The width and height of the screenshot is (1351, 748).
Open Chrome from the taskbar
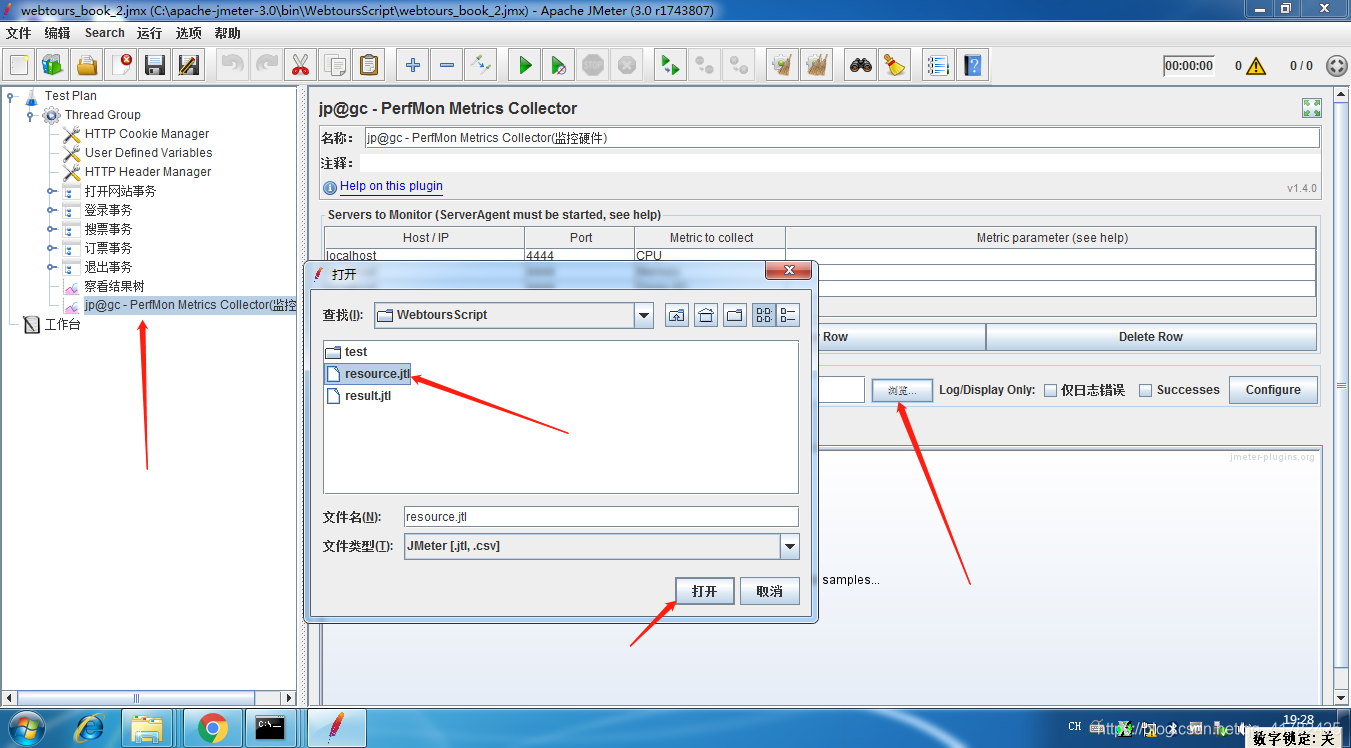[212, 728]
